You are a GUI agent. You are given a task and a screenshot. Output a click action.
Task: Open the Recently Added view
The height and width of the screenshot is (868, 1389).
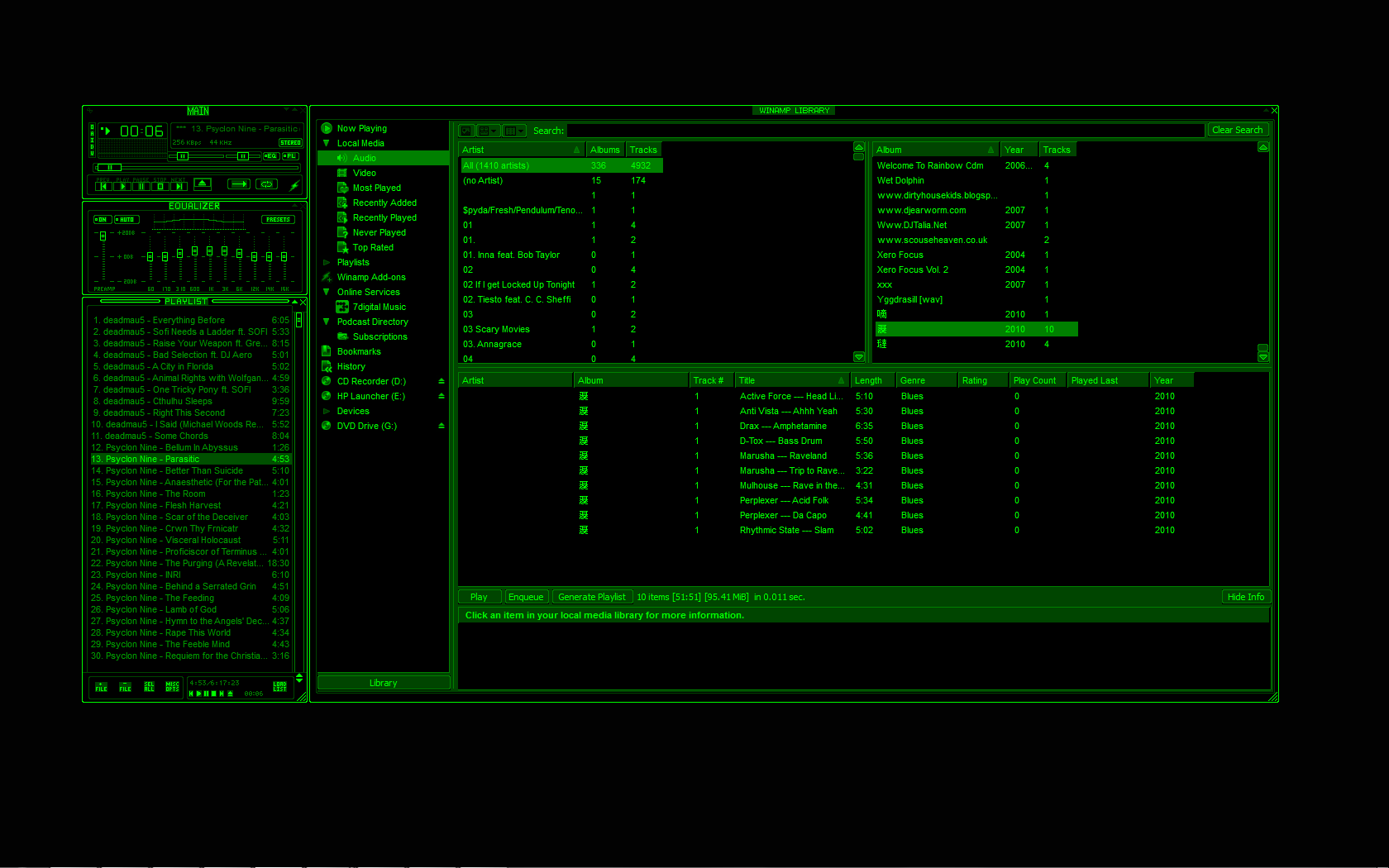tap(385, 203)
